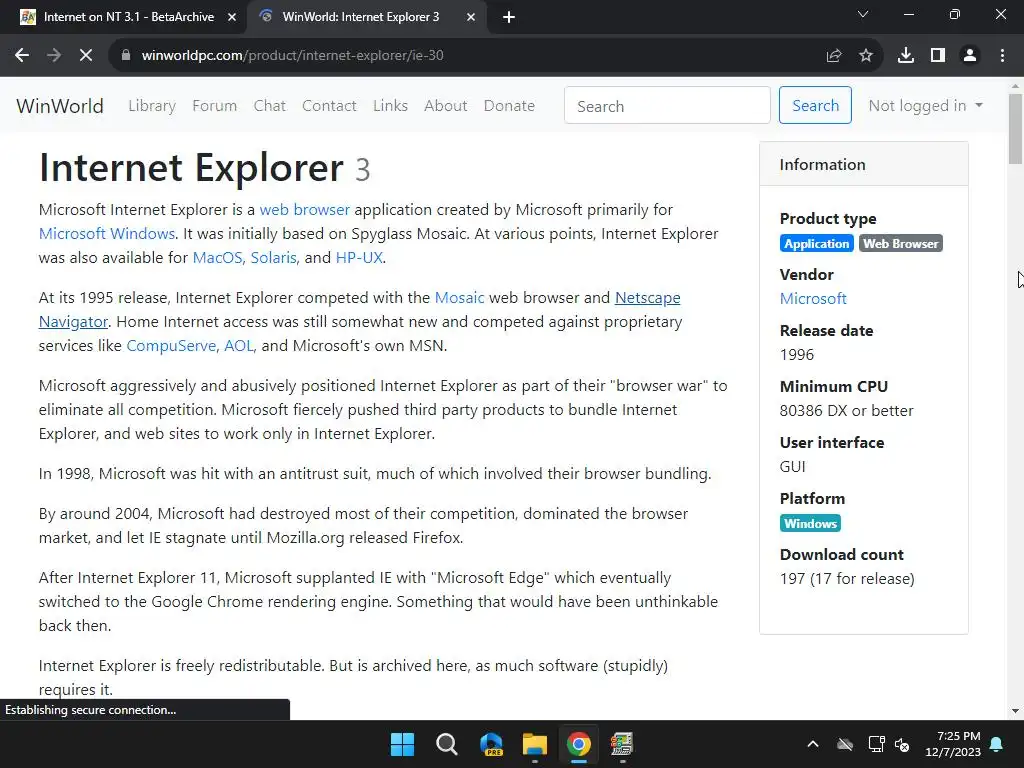Open the Windows Start menu
The height and width of the screenshot is (768, 1024).
(402, 744)
